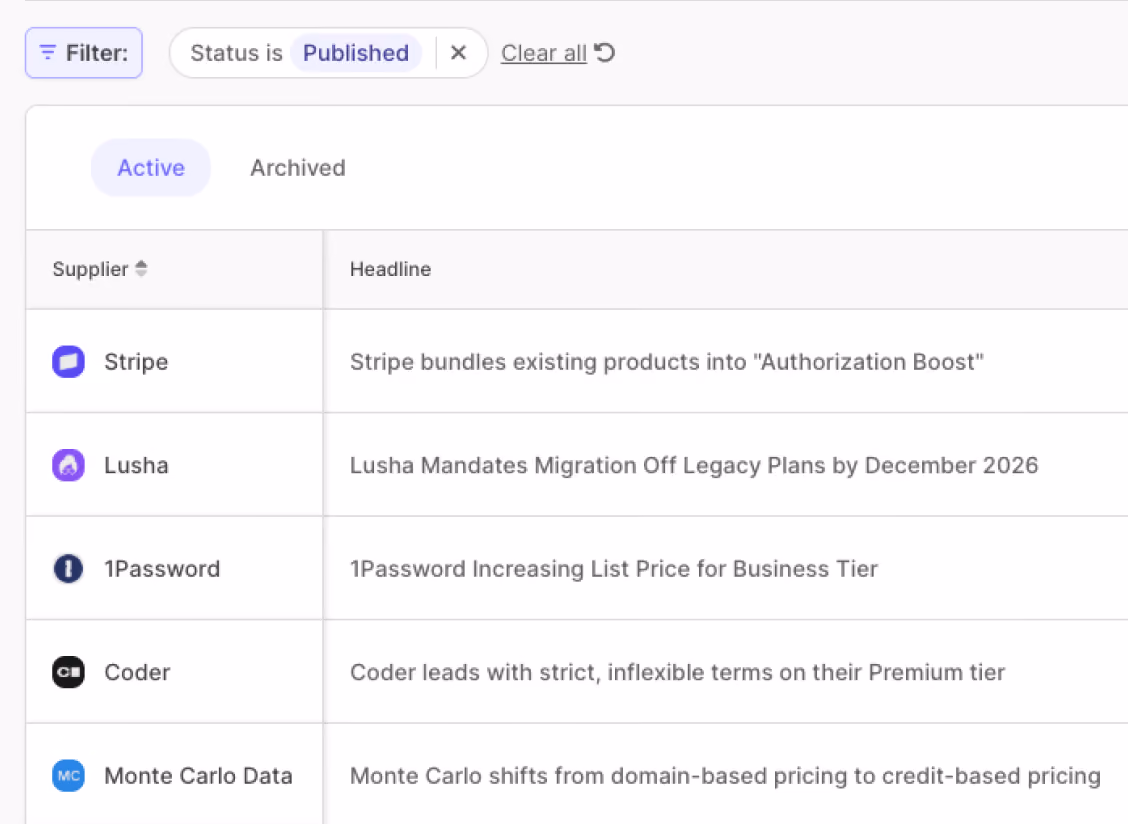Click the Lusha supplier logo icon
The image size is (1128, 824).
(68, 466)
